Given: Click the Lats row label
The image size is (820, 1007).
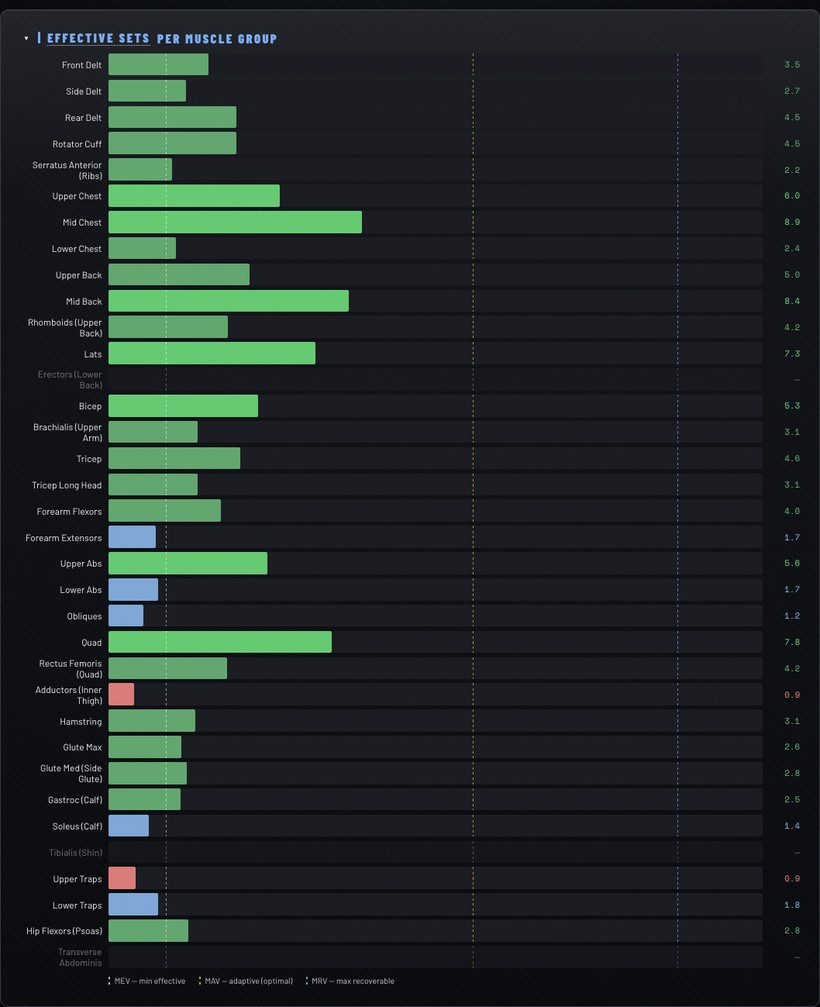Looking at the screenshot, I should coord(92,354).
